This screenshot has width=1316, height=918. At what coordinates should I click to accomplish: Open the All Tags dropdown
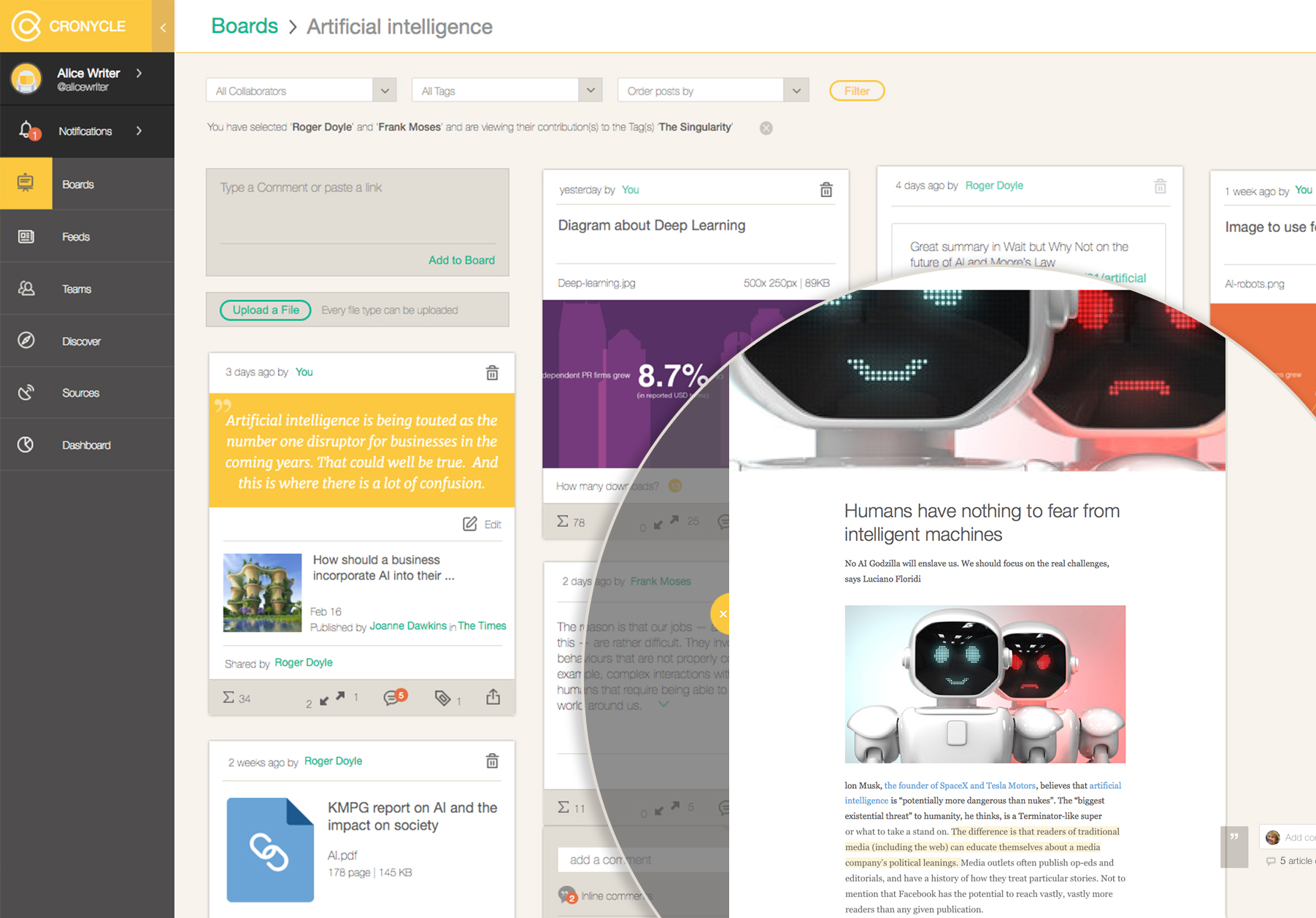coord(507,90)
